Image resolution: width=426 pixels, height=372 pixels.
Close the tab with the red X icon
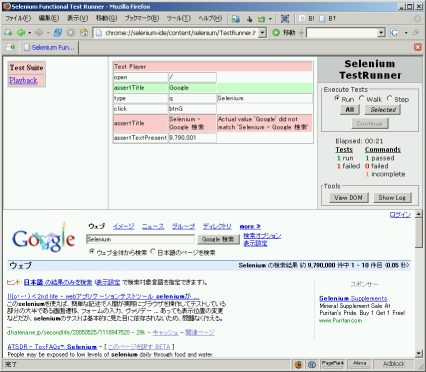point(418,47)
